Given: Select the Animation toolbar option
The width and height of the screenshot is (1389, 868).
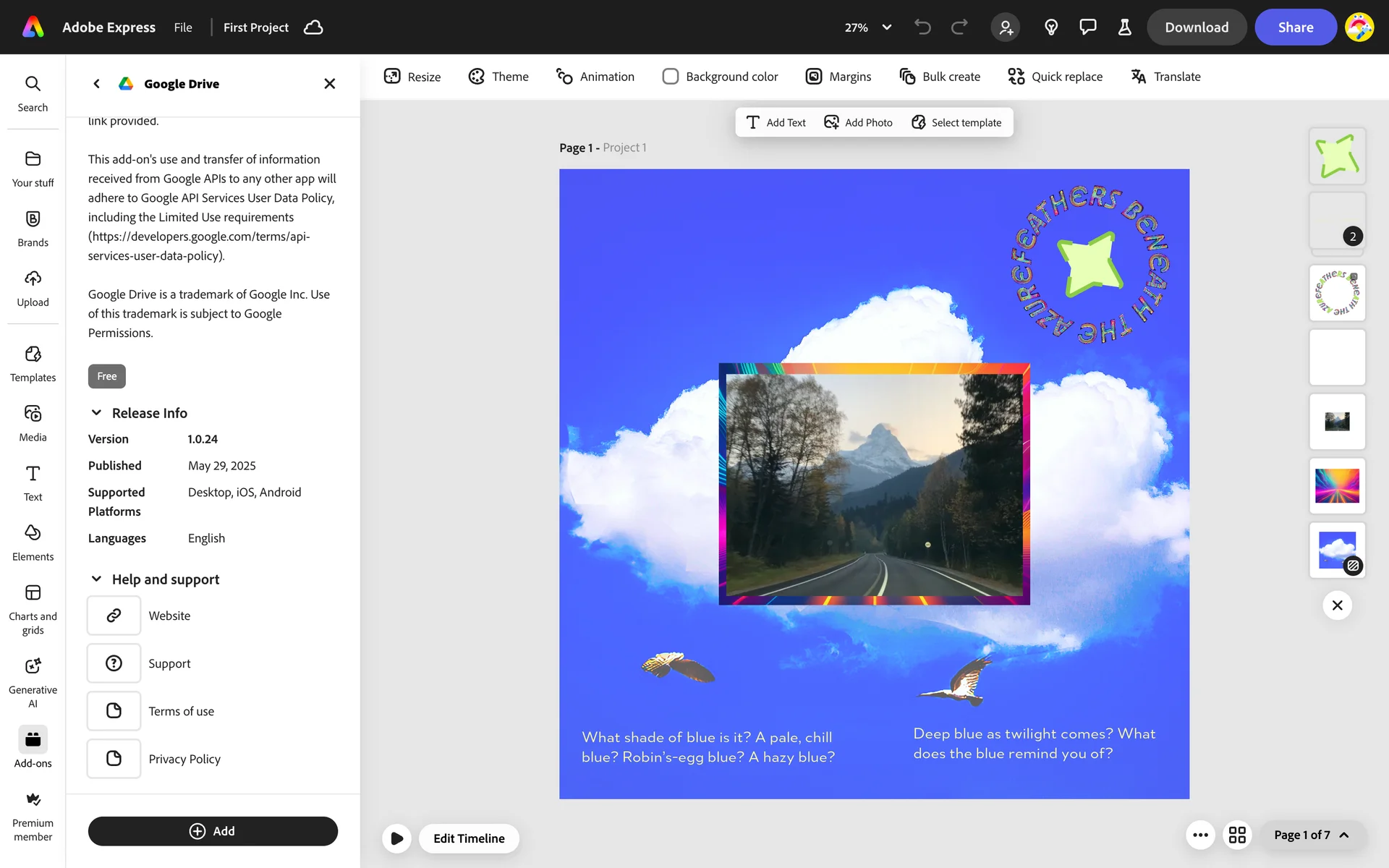Looking at the screenshot, I should [x=595, y=77].
